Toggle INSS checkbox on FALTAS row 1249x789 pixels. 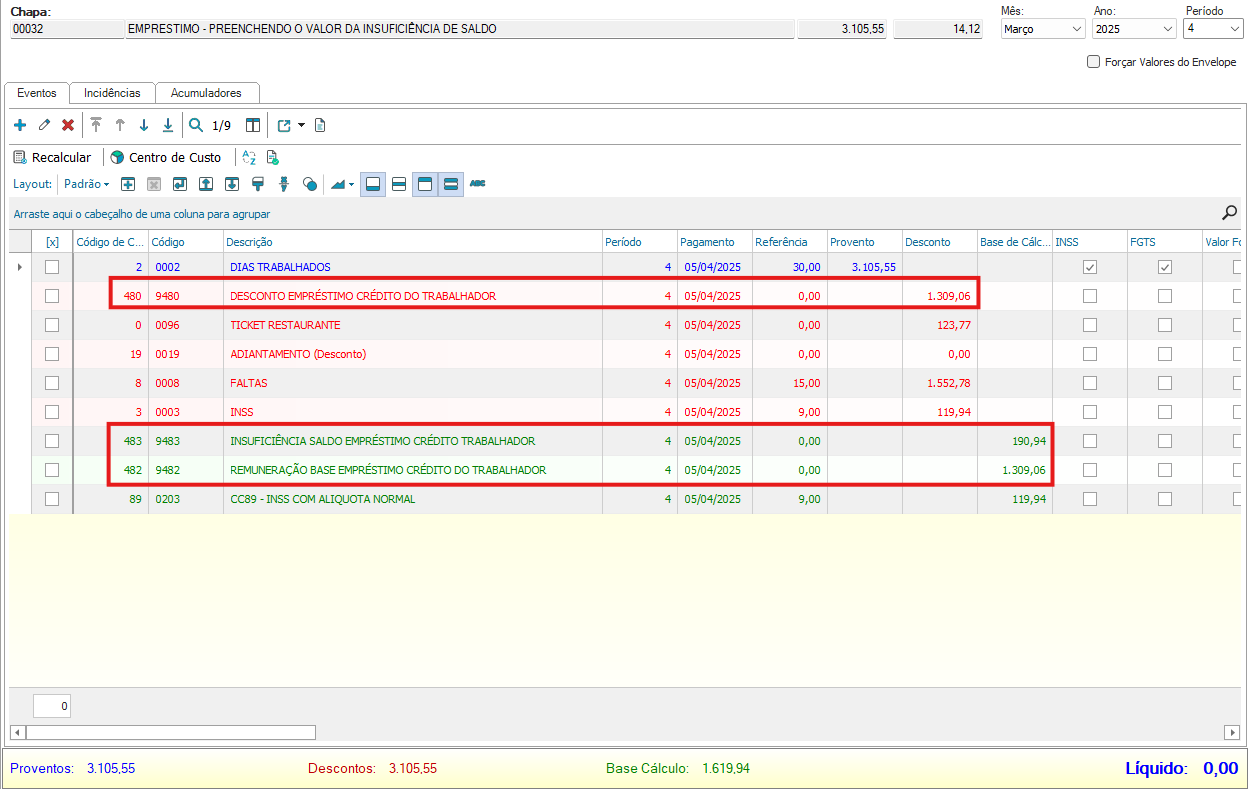pyautogui.click(x=1090, y=383)
